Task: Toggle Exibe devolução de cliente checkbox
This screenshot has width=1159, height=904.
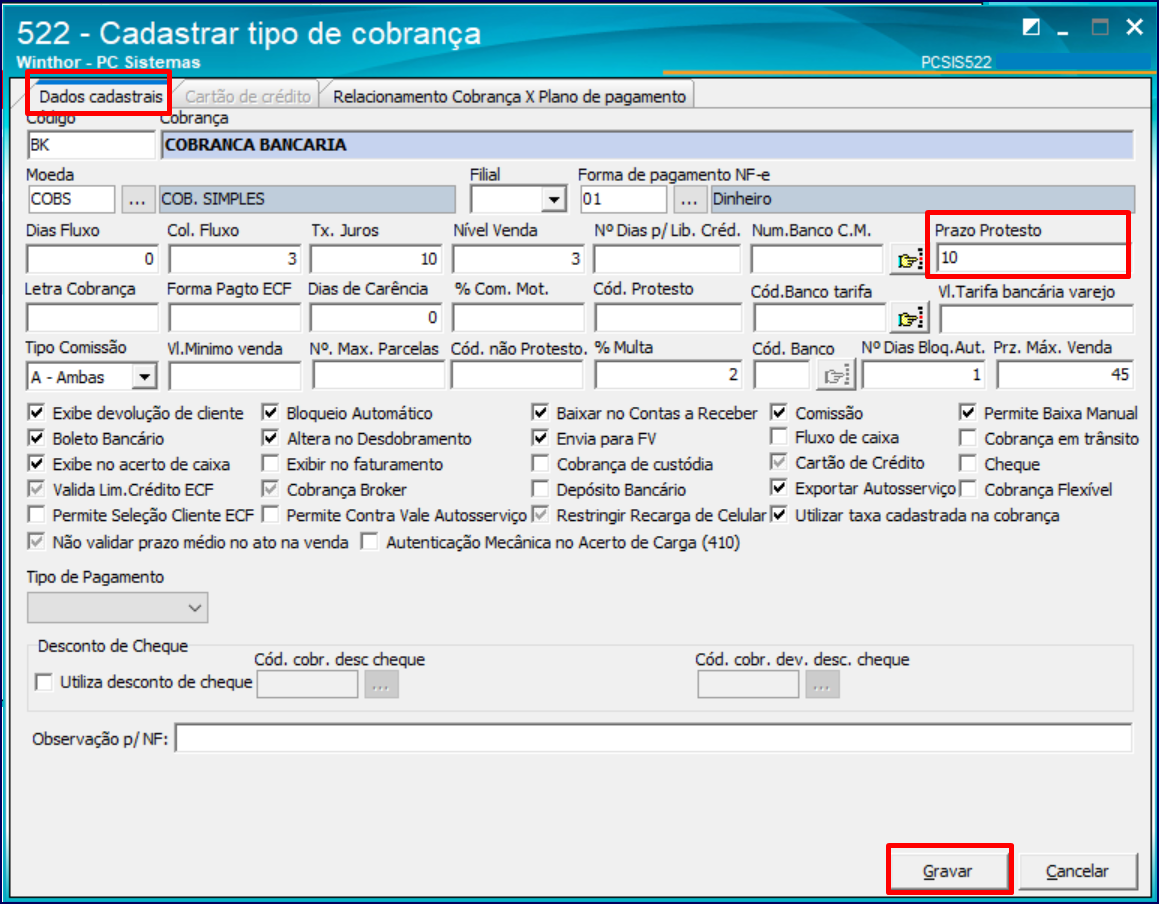Action: [x=35, y=412]
